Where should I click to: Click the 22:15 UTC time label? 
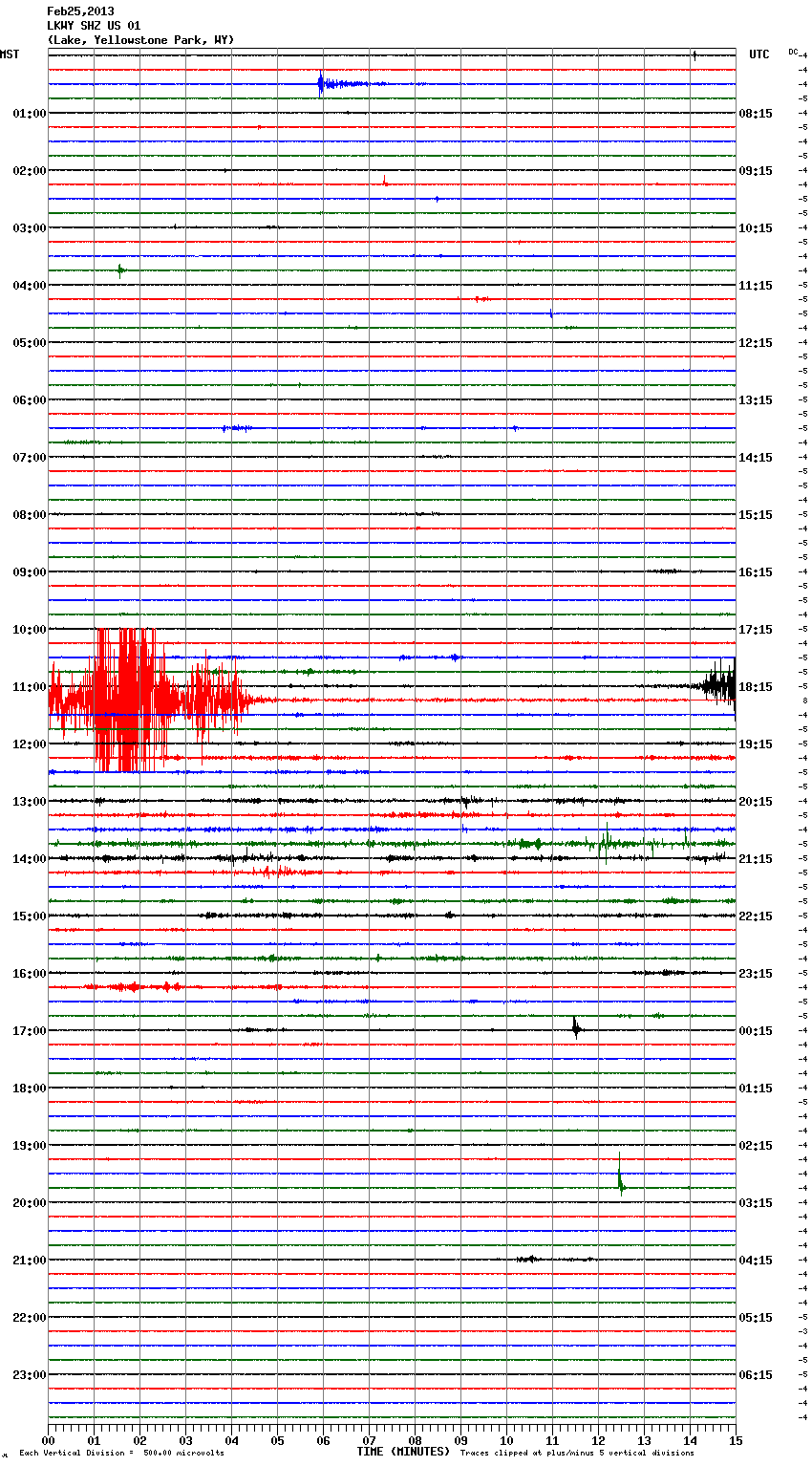[x=756, y=916]
